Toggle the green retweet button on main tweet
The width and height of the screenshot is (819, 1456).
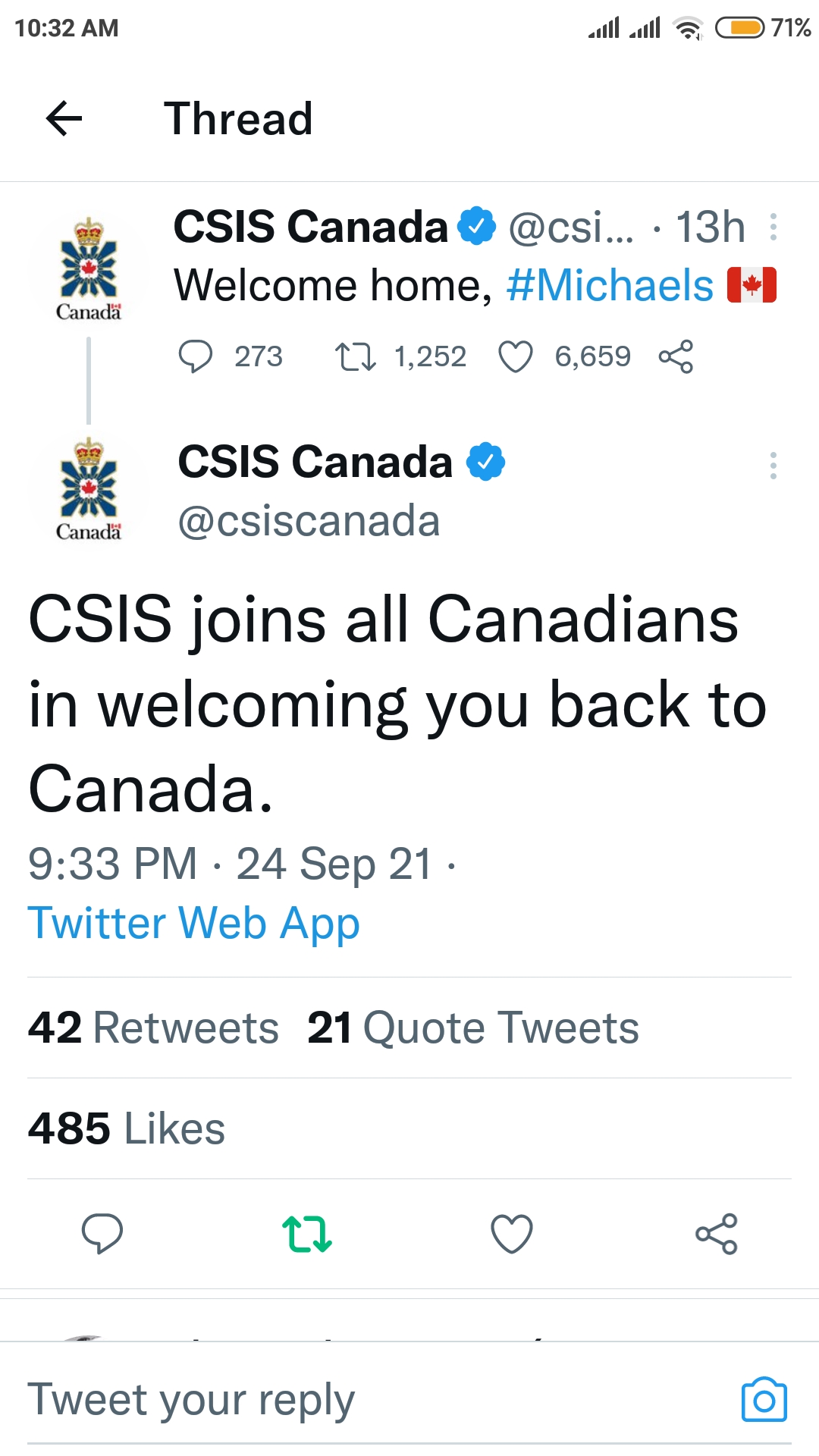click(307, 1234)
